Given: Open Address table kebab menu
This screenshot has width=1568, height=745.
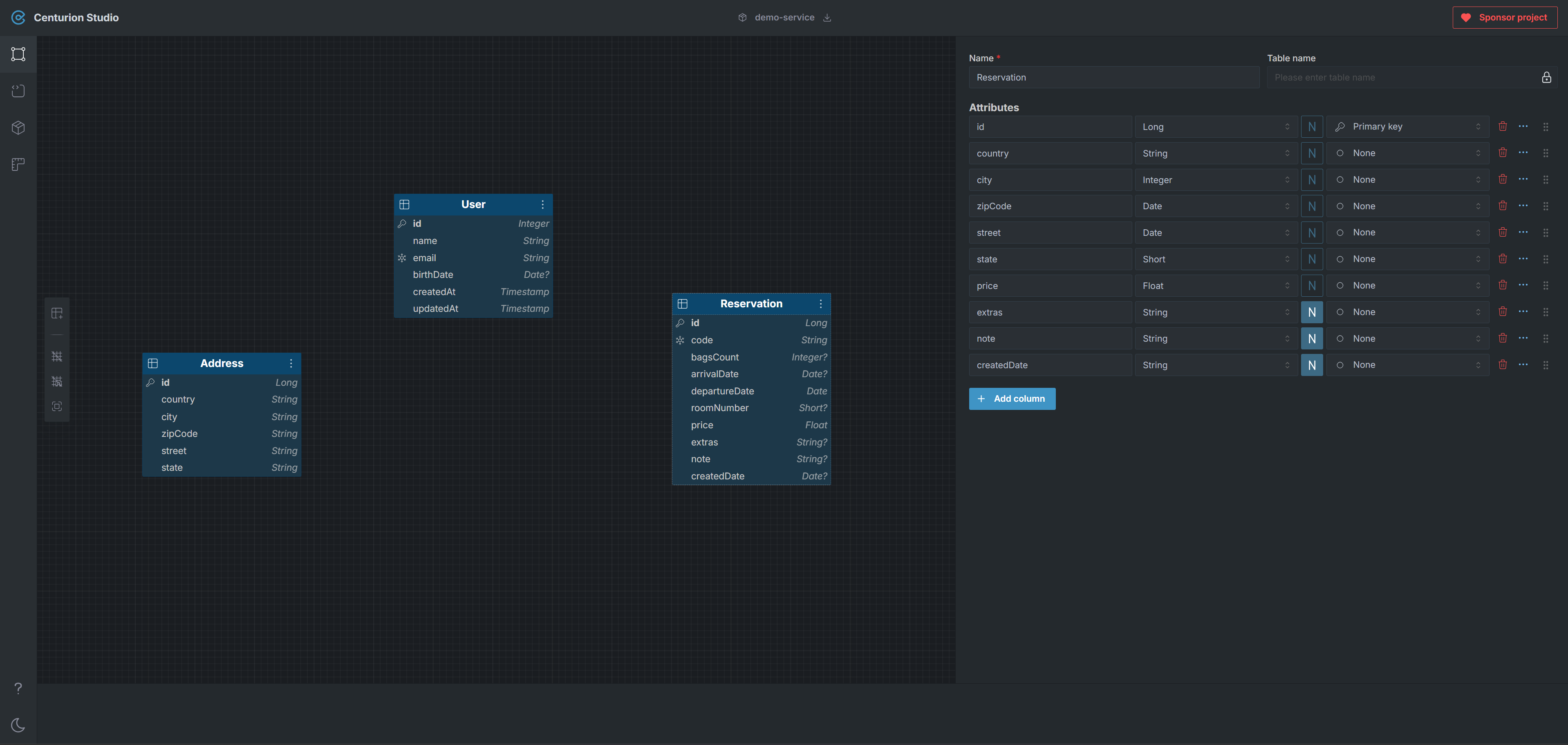Looking at the screenshot, I should click(x=291, y=363).
